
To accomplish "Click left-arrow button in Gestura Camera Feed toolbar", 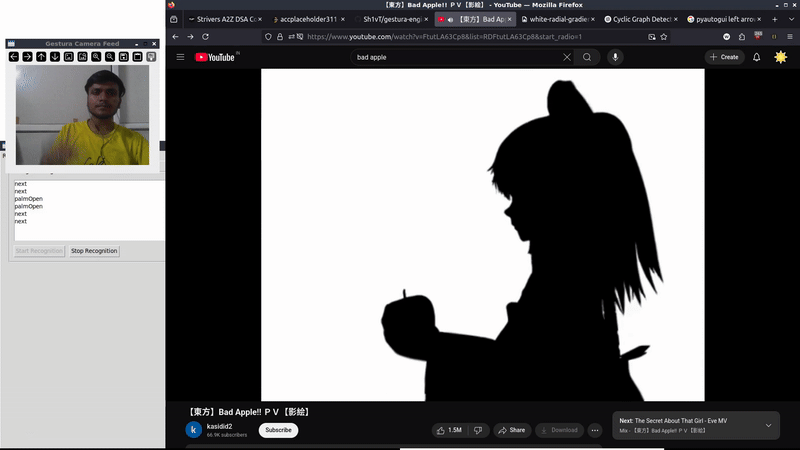I will (14, 57).
